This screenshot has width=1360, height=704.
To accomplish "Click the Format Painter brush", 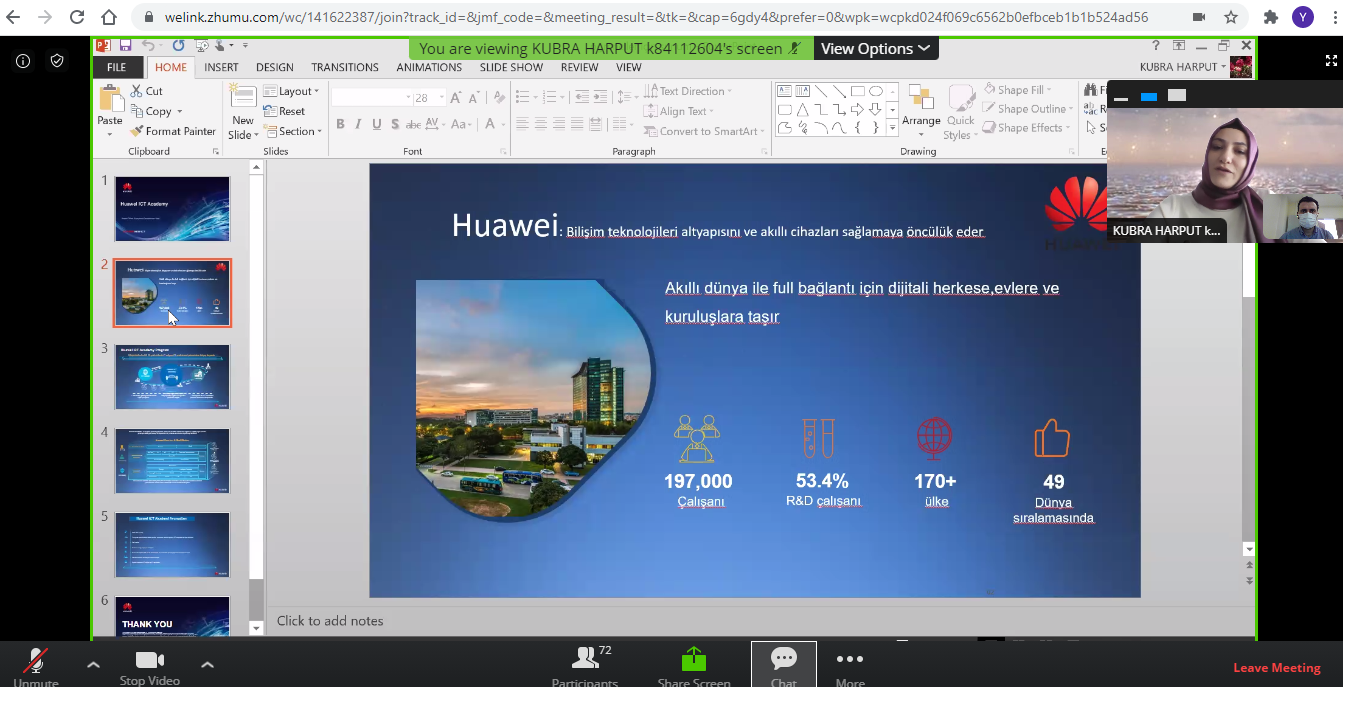I will (x=136, y=131).
